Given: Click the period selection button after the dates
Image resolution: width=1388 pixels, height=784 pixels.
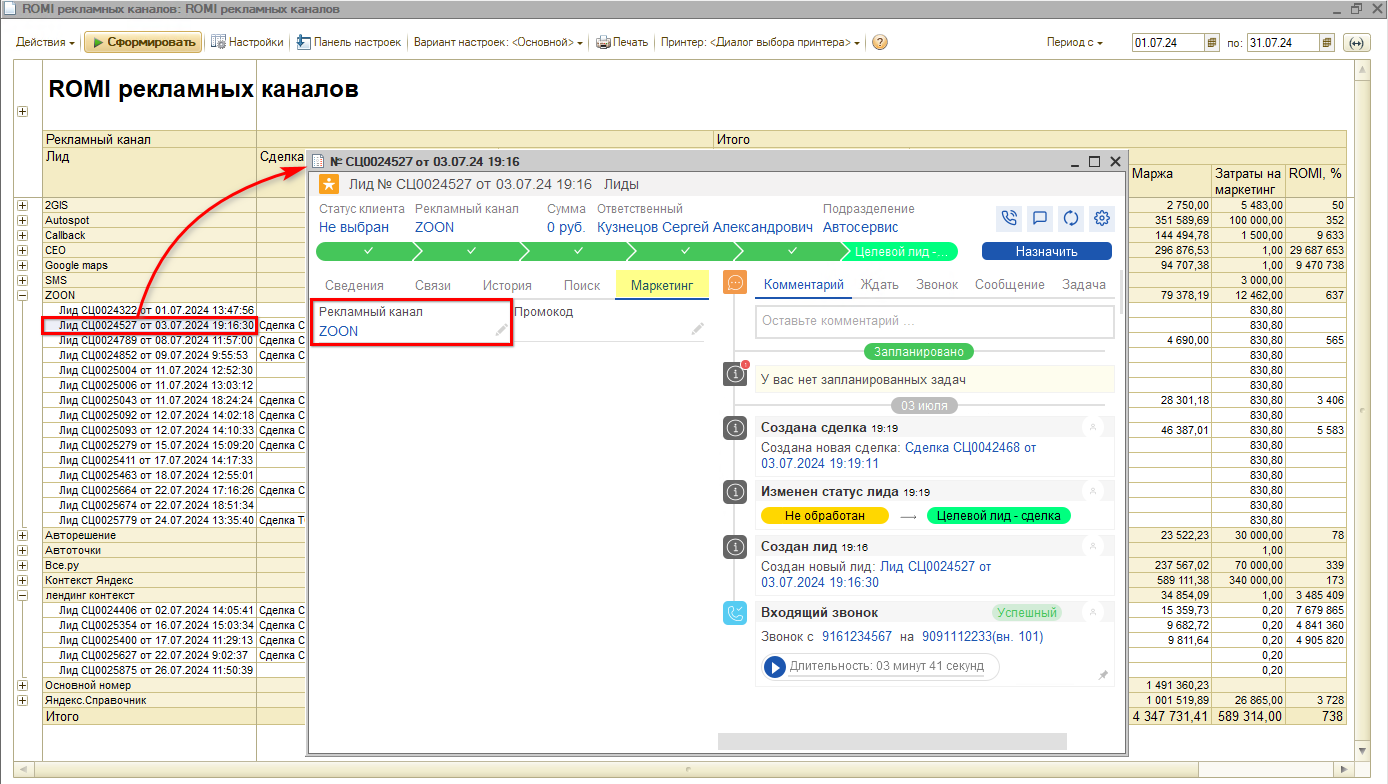Looking at the screenshot, I should pyautogui.click(x=1357, y=43).
